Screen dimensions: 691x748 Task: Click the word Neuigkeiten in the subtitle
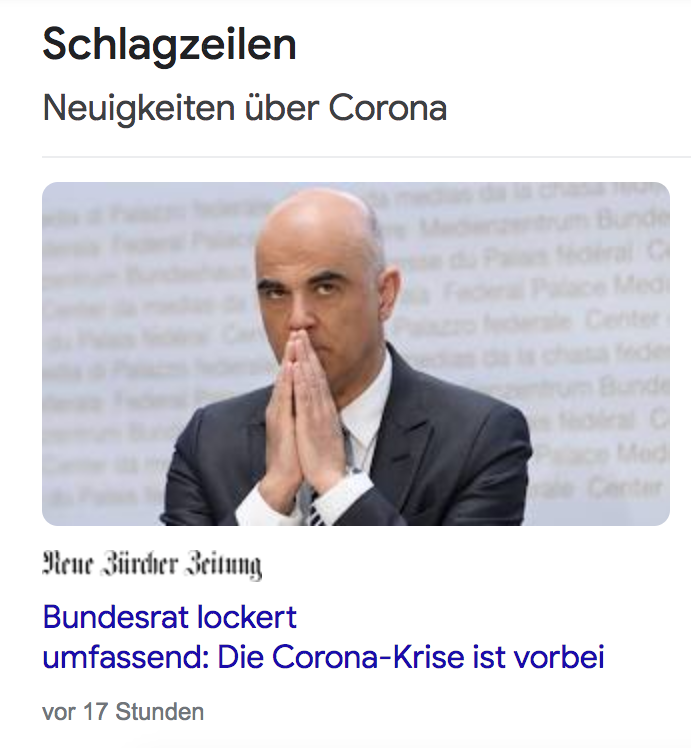click(x=139, y=110)
